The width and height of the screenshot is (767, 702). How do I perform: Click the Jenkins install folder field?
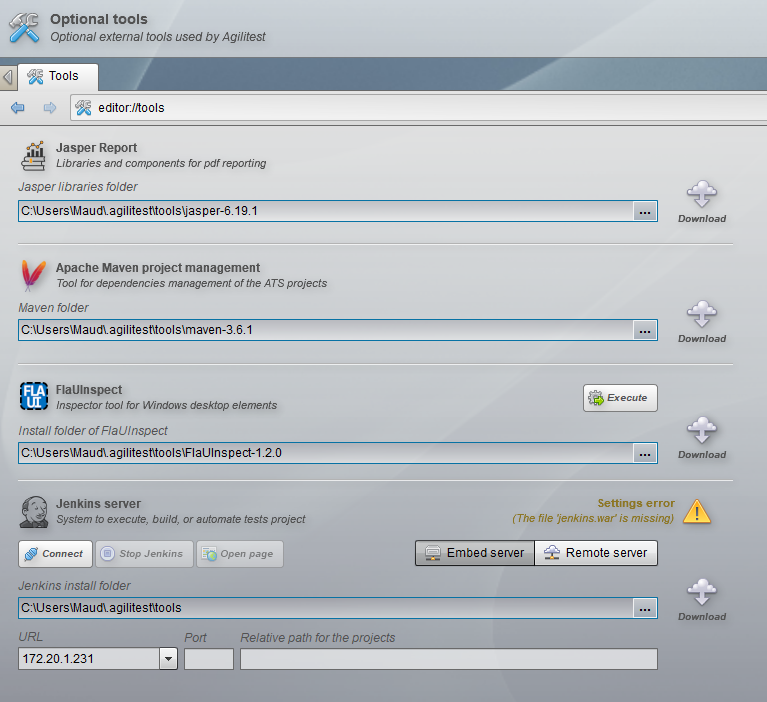tap(326, 608)
